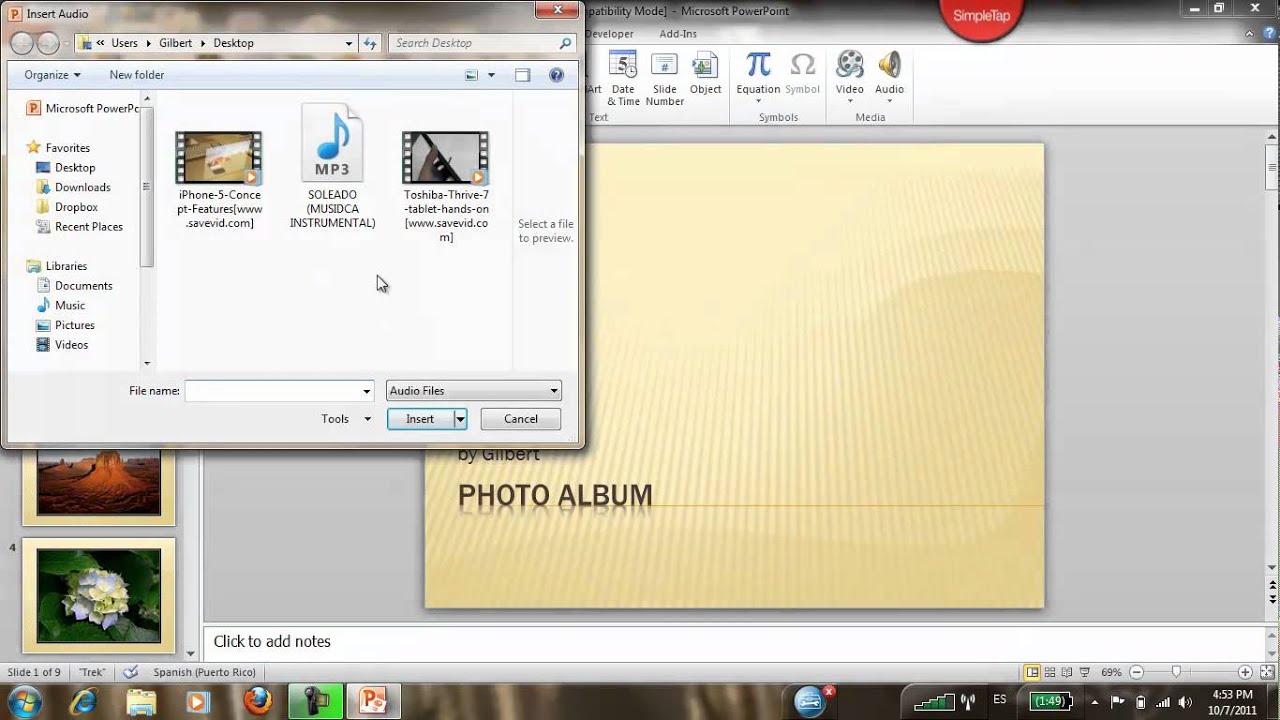Insert Video from ribbon Media group
The image size is (1280, 720).
pos(849,77)
